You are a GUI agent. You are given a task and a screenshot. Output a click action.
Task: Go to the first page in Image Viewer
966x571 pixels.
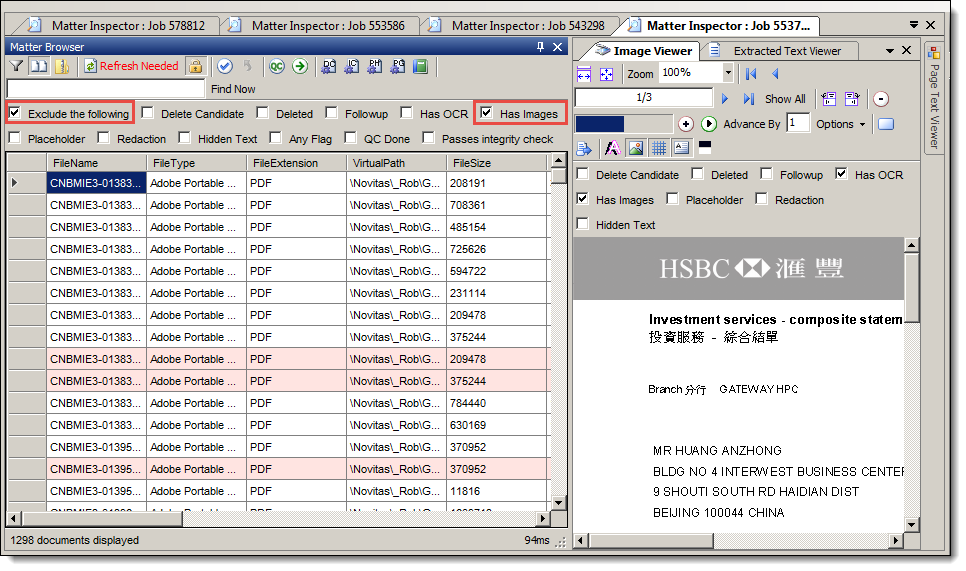coord(751,74)
